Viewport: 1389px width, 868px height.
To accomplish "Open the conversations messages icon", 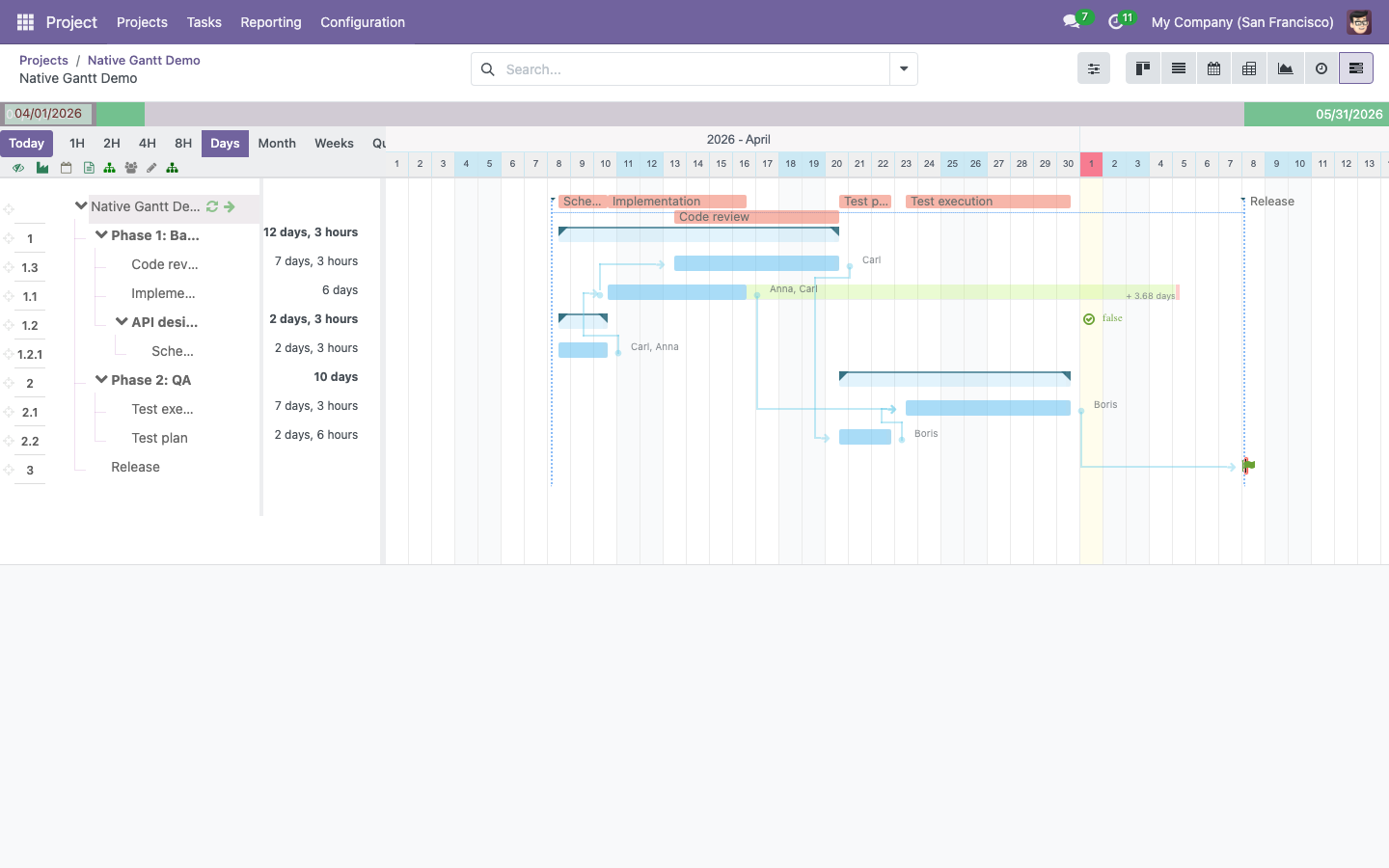I will tap(1071, 21).
